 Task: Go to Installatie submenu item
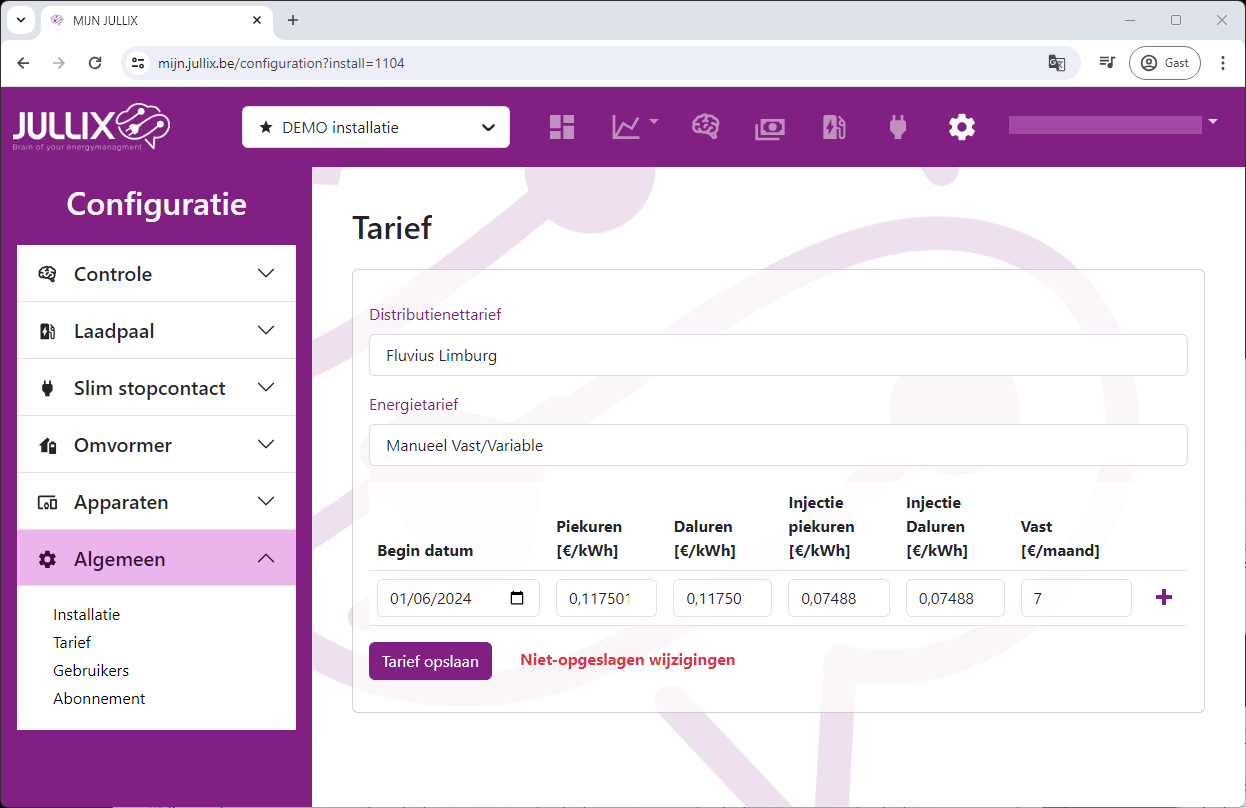coord(86,615)
